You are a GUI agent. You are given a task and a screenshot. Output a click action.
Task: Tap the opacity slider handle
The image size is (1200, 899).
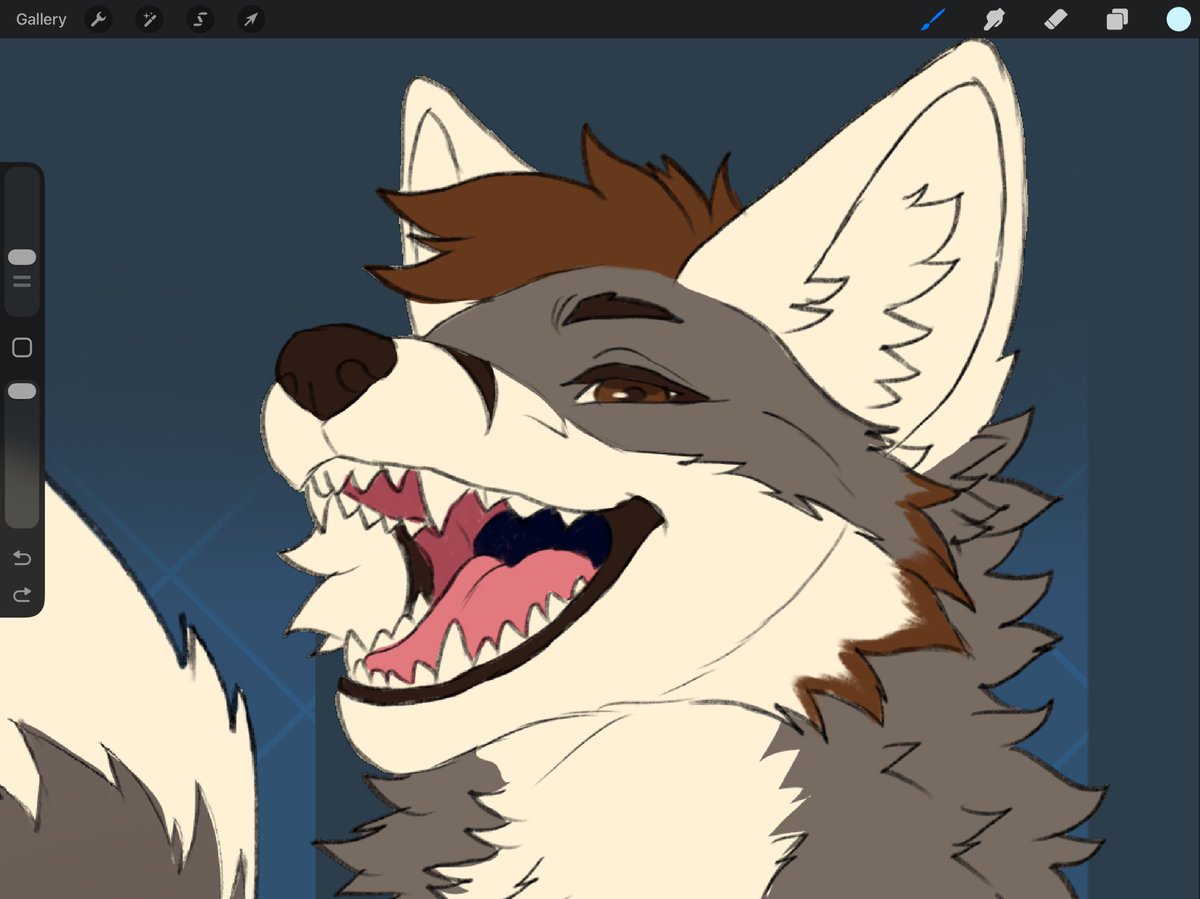(21, 391)
